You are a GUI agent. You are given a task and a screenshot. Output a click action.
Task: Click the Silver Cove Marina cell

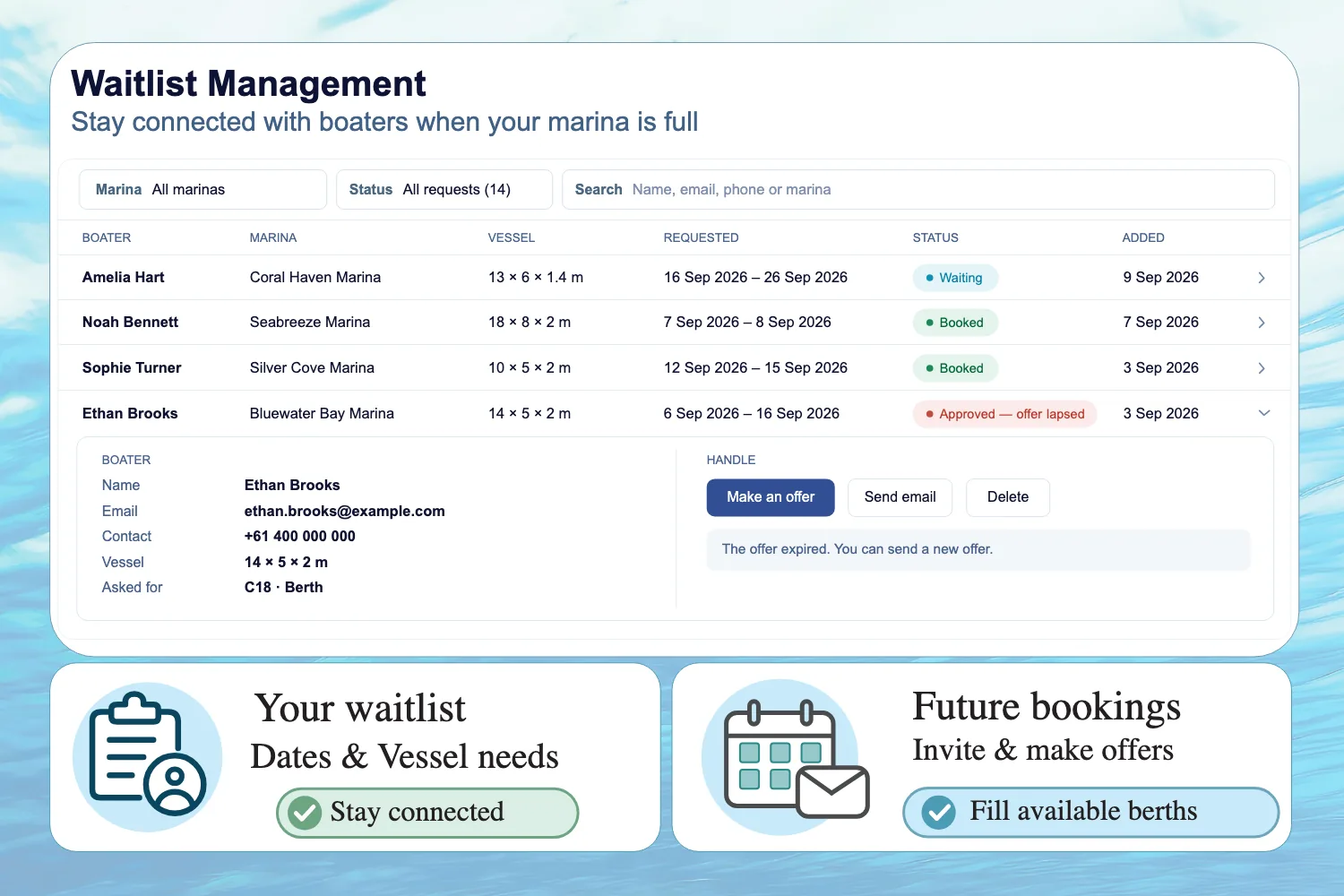coord(312,368)
